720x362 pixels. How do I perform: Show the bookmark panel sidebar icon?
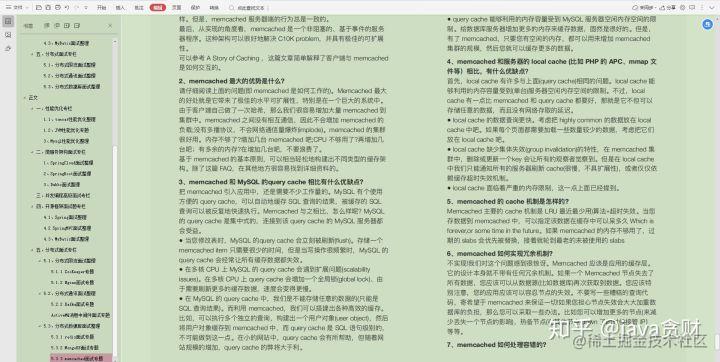pyautogui.click(x=8, y=21)
